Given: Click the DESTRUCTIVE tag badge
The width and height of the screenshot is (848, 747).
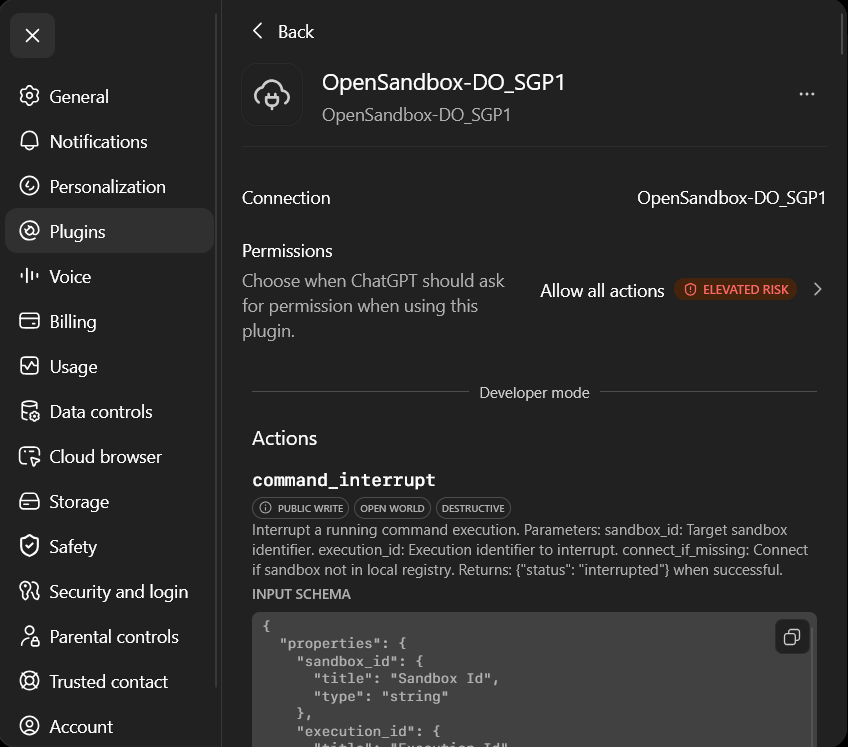Looking at the screenshot, I should [x=473, y=508].
